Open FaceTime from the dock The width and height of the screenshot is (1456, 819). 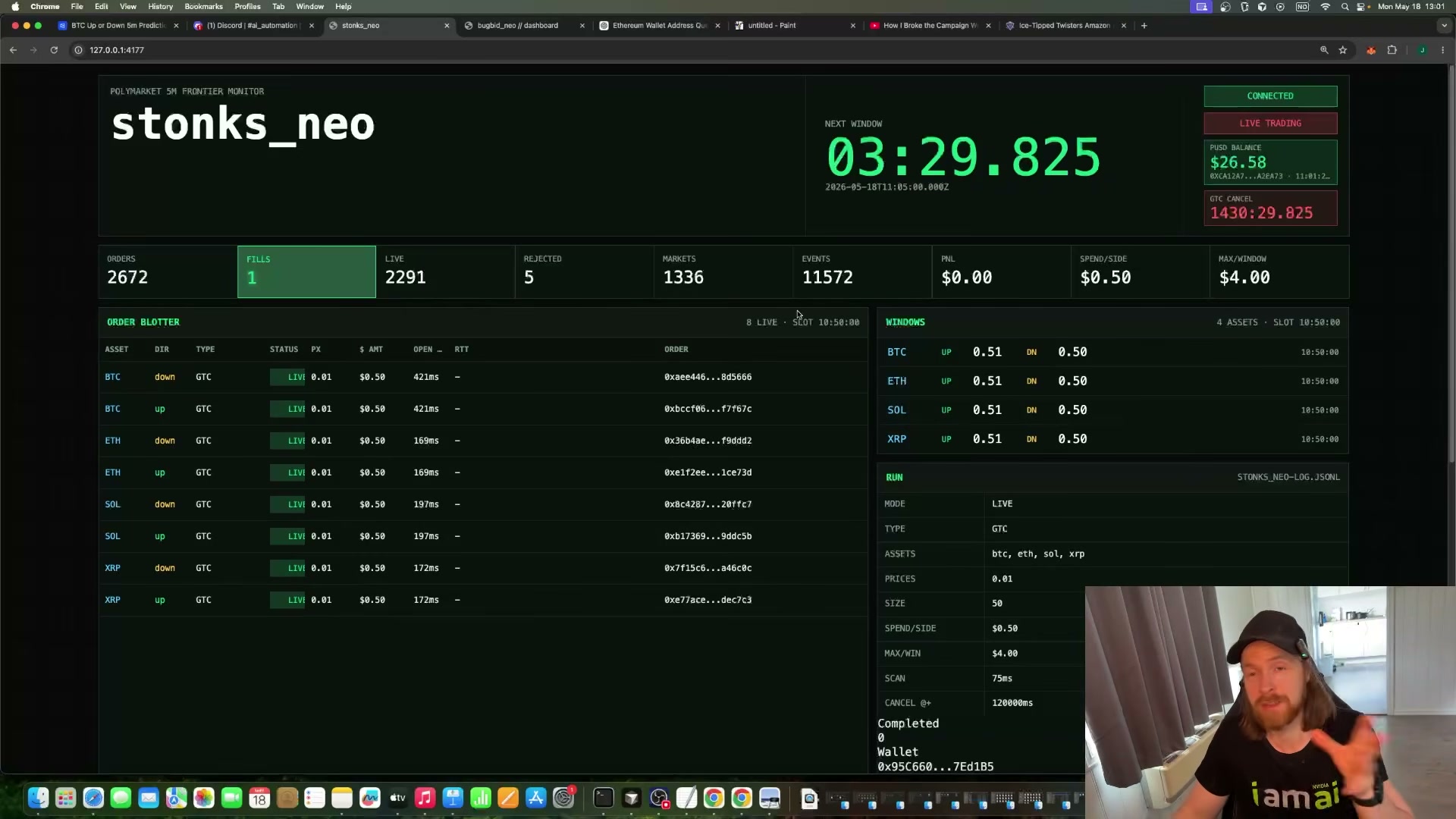click(232, 798)
